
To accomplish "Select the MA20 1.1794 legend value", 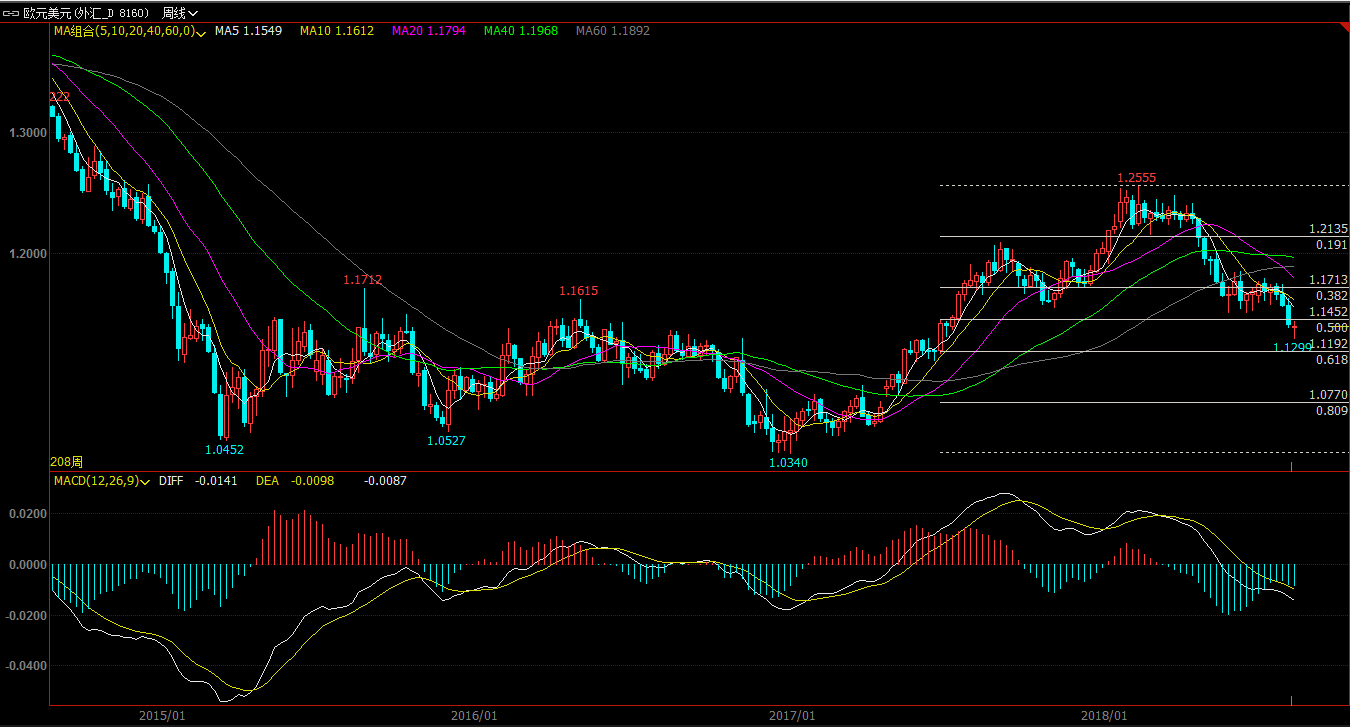I will point(429,31).
